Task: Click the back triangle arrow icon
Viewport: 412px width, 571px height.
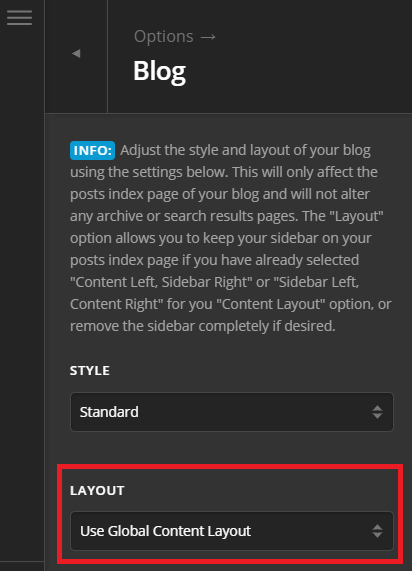Action: click(x=76, y=54)
